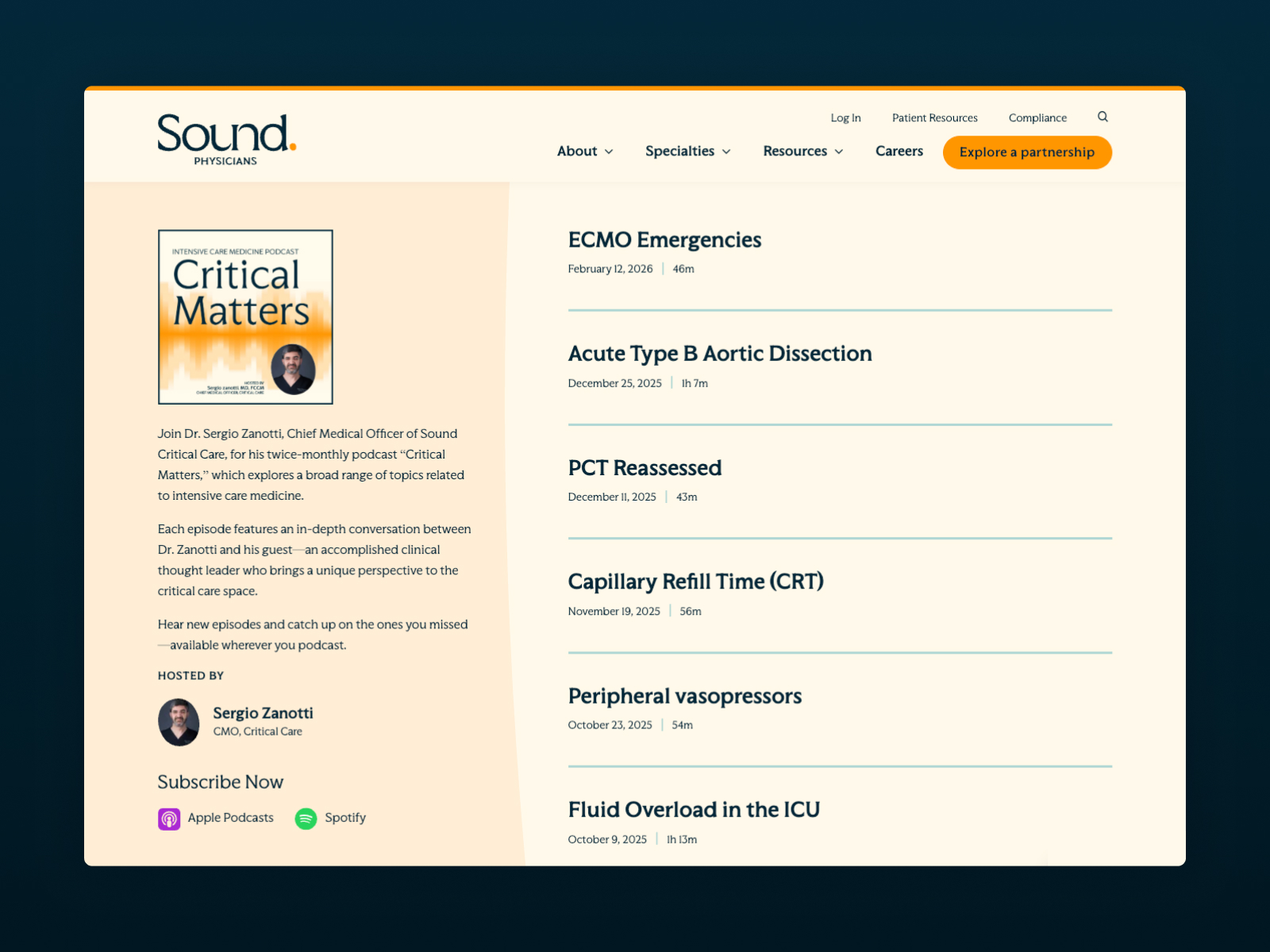Click the Explore a partnership button

coord(1027,152)
